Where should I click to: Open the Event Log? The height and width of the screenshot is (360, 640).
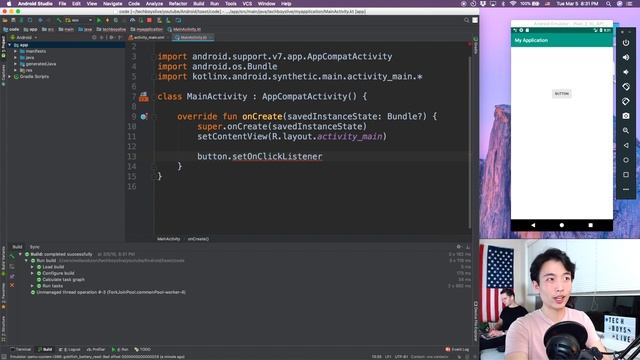(x=457, y=349)
